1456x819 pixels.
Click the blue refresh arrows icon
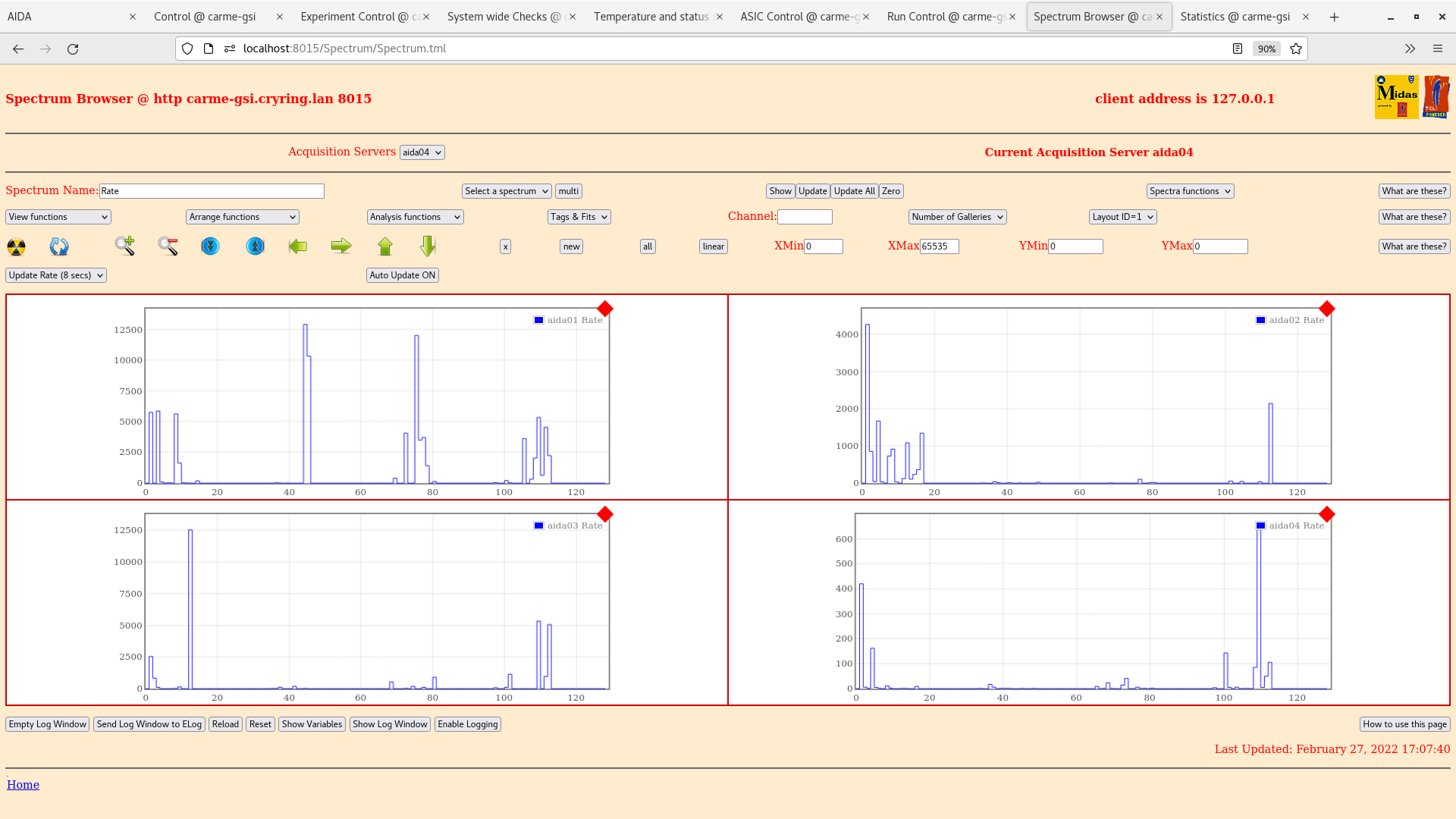[59, 246]
